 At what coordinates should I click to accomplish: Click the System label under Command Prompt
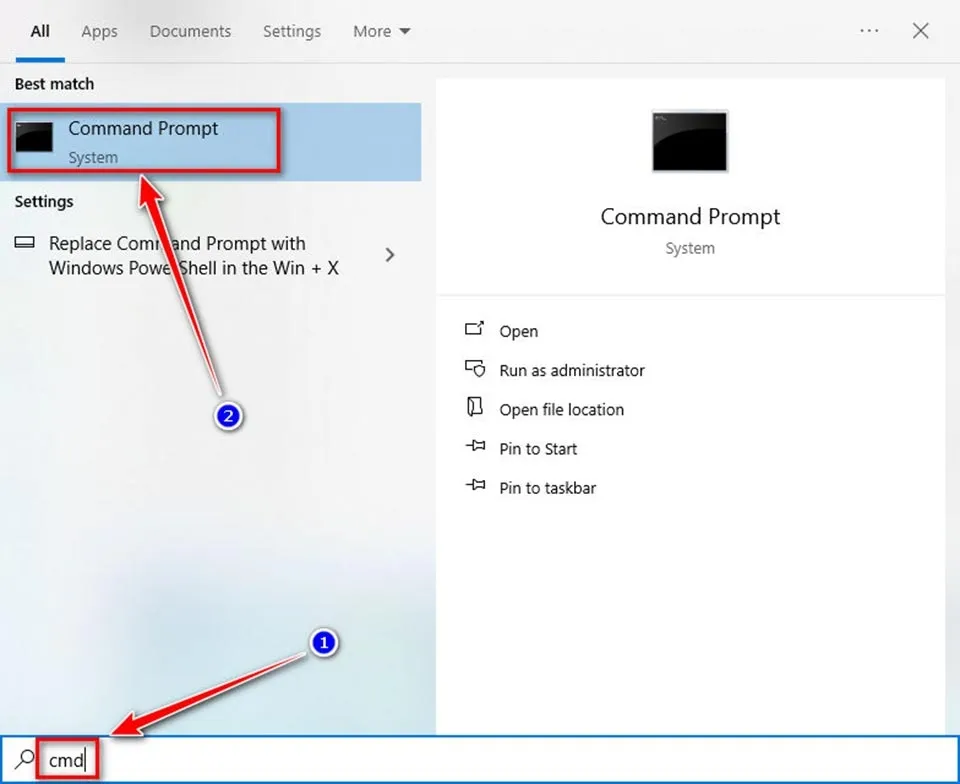click(93, 157)
